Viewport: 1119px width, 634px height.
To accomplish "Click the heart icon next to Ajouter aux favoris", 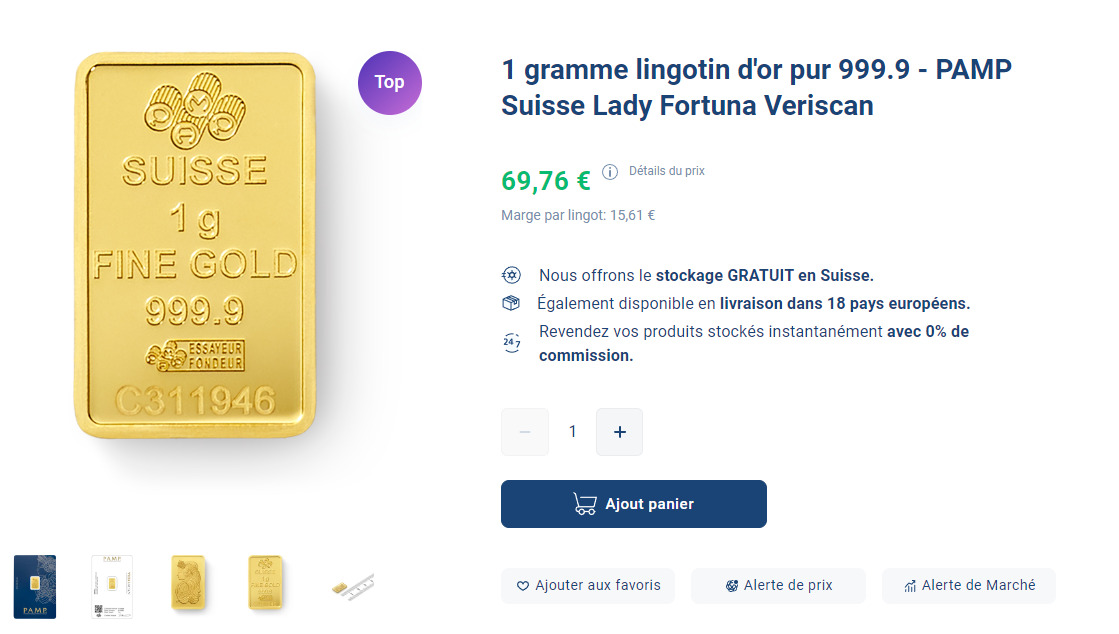I will (522, 586).
